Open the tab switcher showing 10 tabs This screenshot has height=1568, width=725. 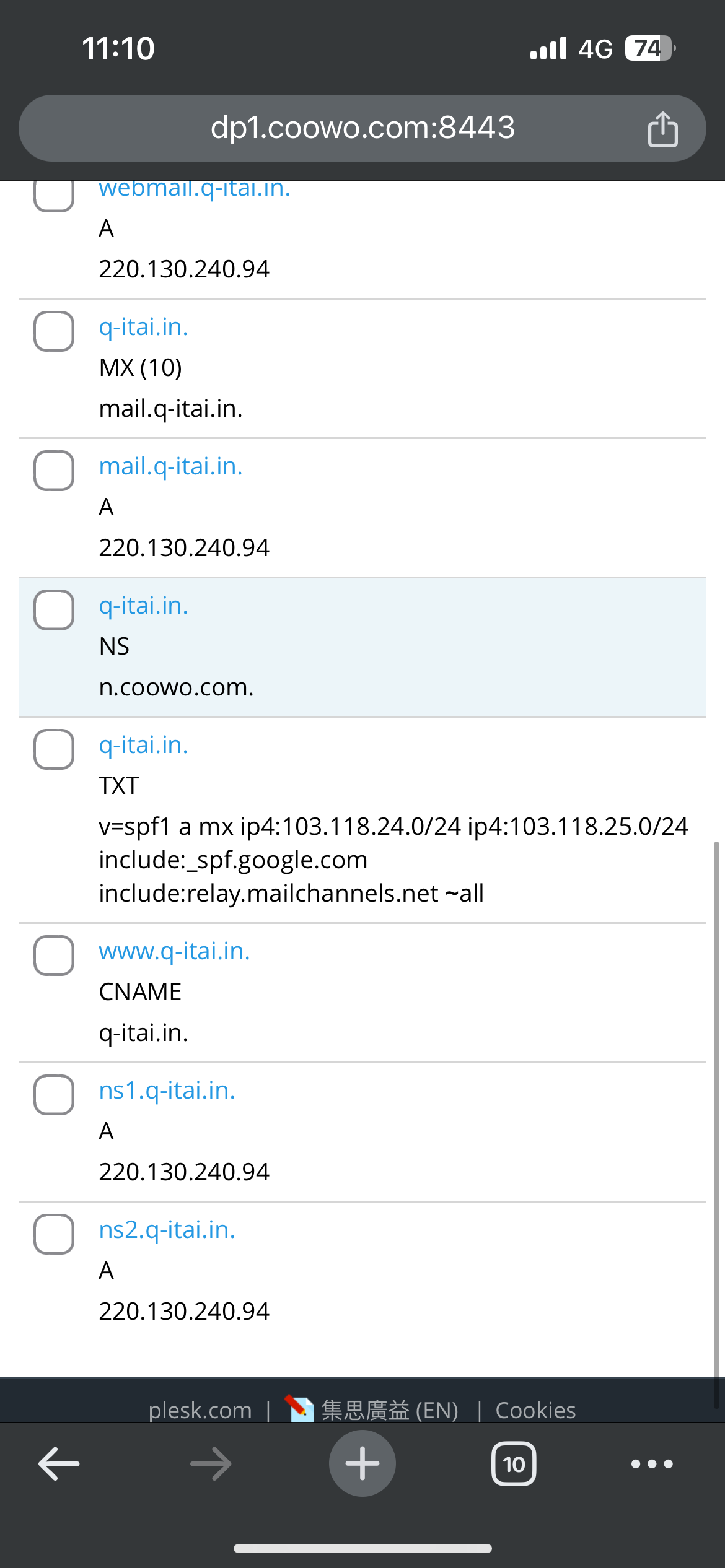pyautogui.click(x=514, y=1464)
